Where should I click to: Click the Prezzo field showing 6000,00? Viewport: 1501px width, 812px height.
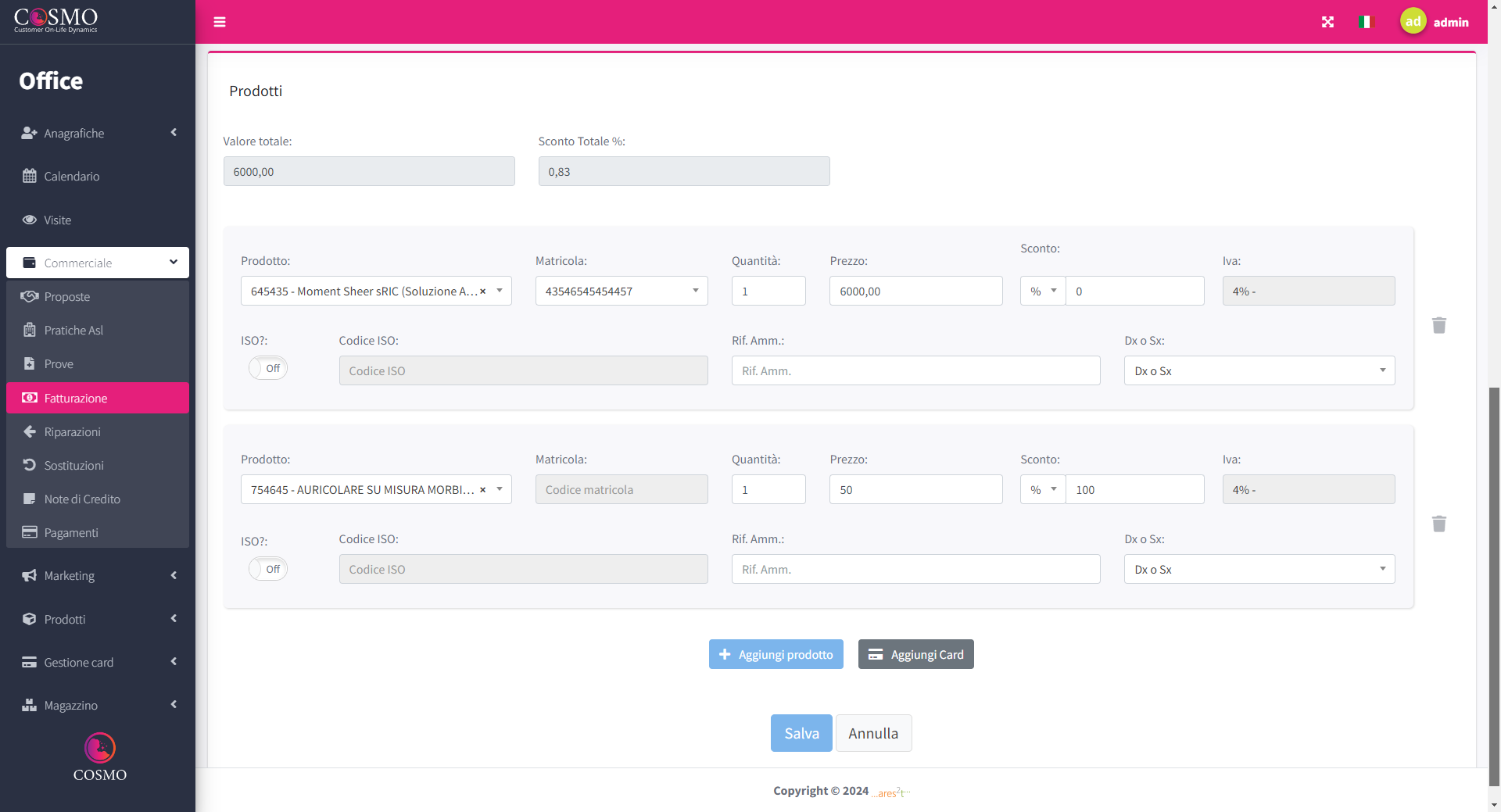click(x=916, y=291)
